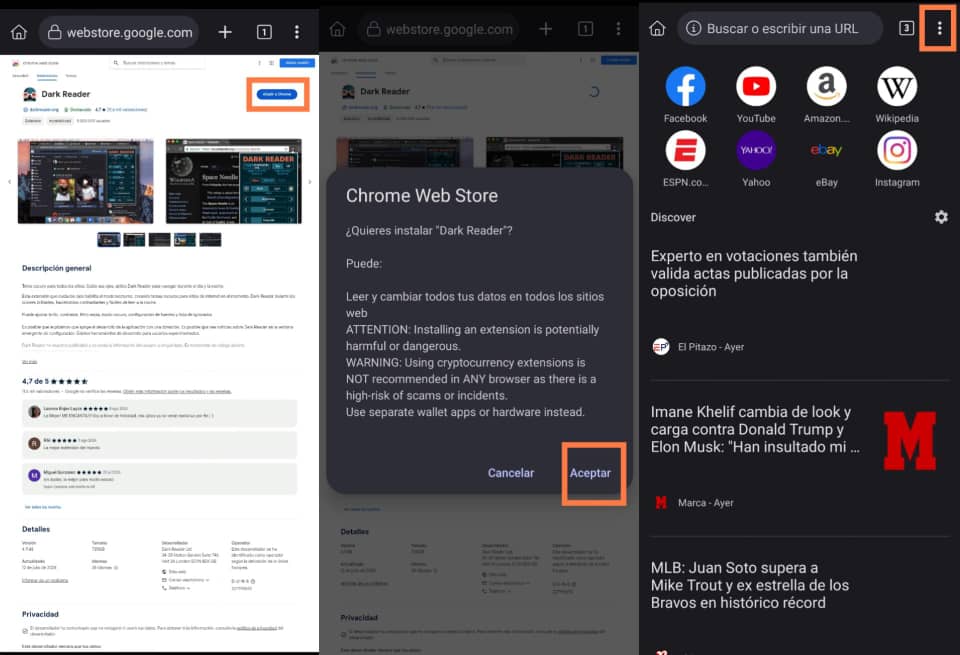The image size is (960, 655).
Task: Click Cancelar in the Chrome Web Store dialog
Action: click(511, 473)
